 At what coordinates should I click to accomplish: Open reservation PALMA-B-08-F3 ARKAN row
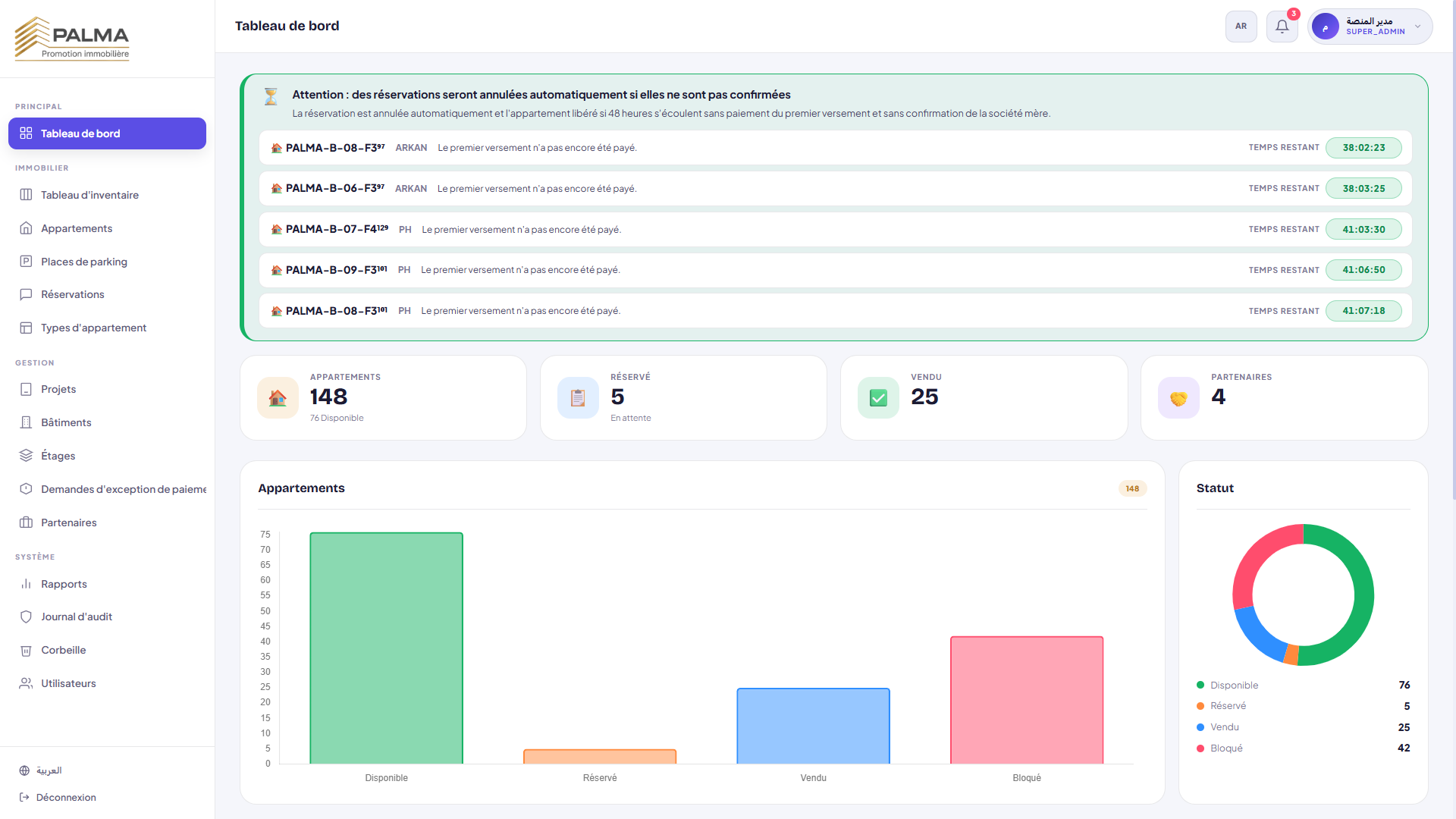pos(835,148)
